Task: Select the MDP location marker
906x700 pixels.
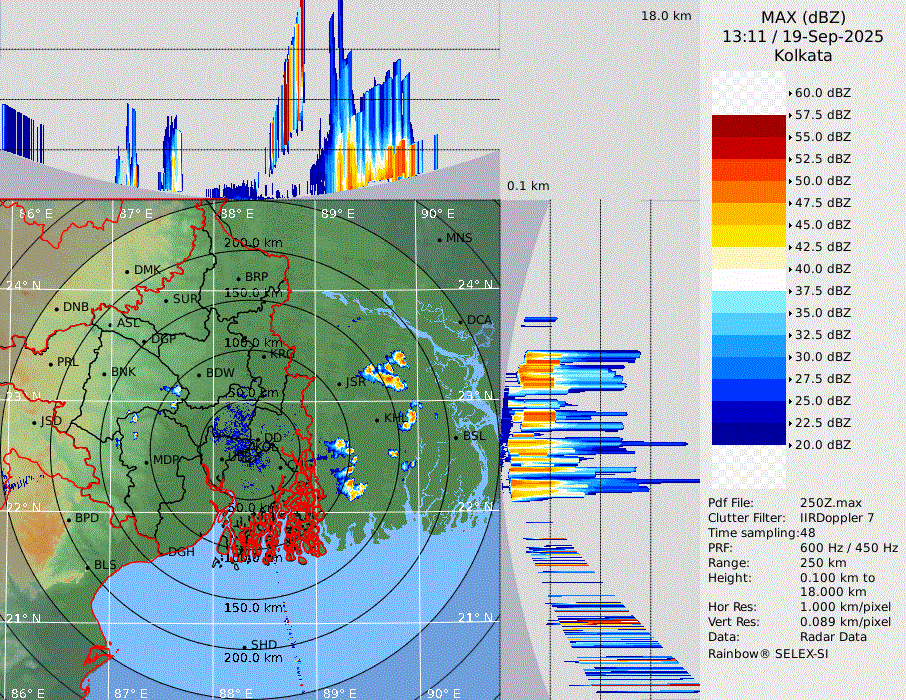Action: coord(147,460)
